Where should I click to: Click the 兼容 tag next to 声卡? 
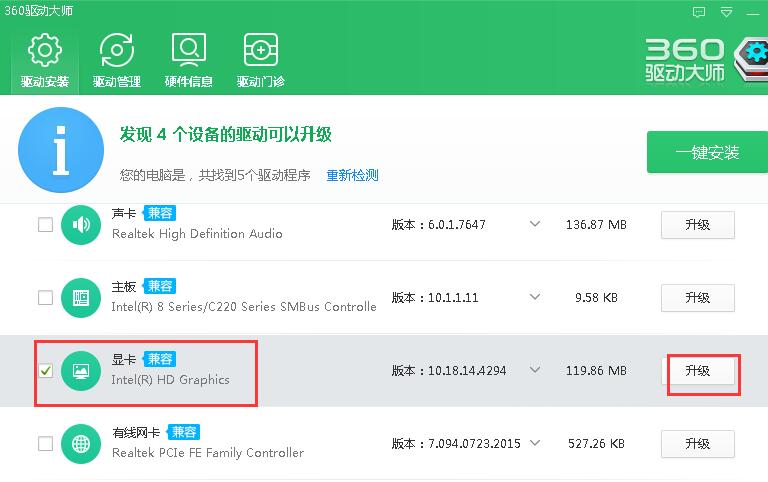(160, 213)
